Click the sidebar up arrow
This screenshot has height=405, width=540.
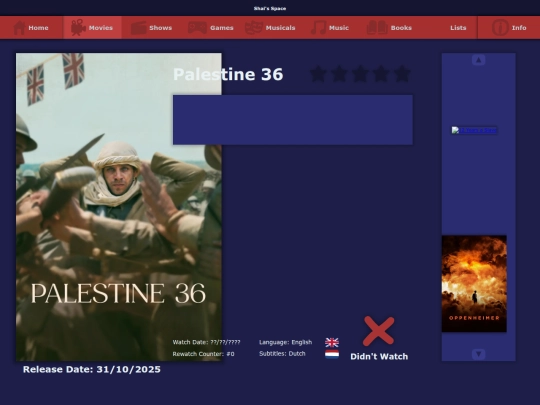[478, 60]
